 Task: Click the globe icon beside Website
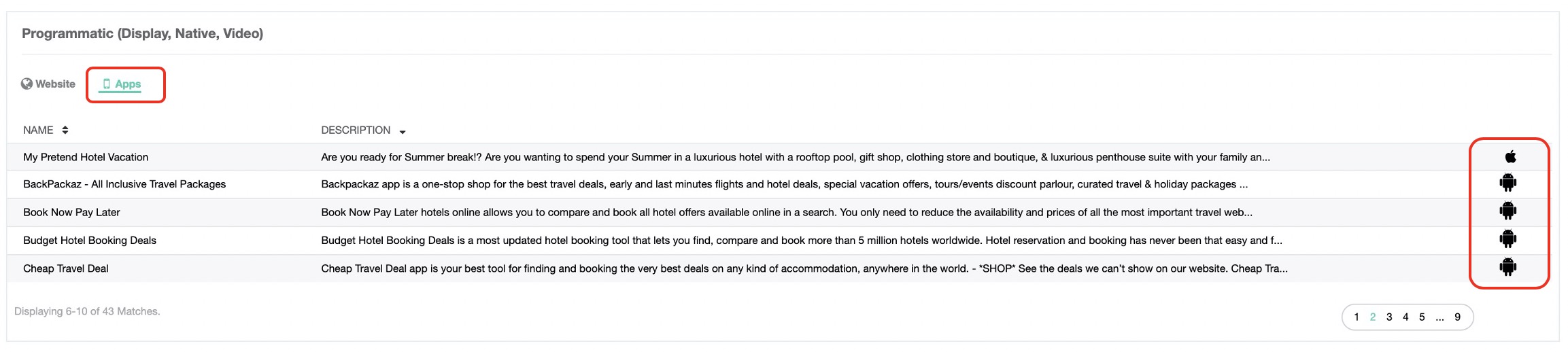27,84
